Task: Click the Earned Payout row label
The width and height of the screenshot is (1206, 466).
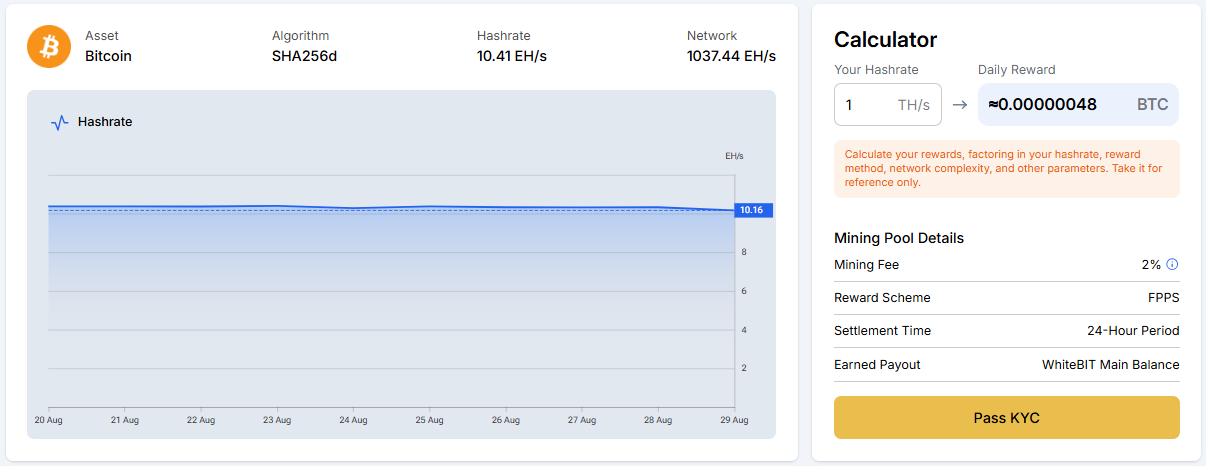Action: (877, 365)
